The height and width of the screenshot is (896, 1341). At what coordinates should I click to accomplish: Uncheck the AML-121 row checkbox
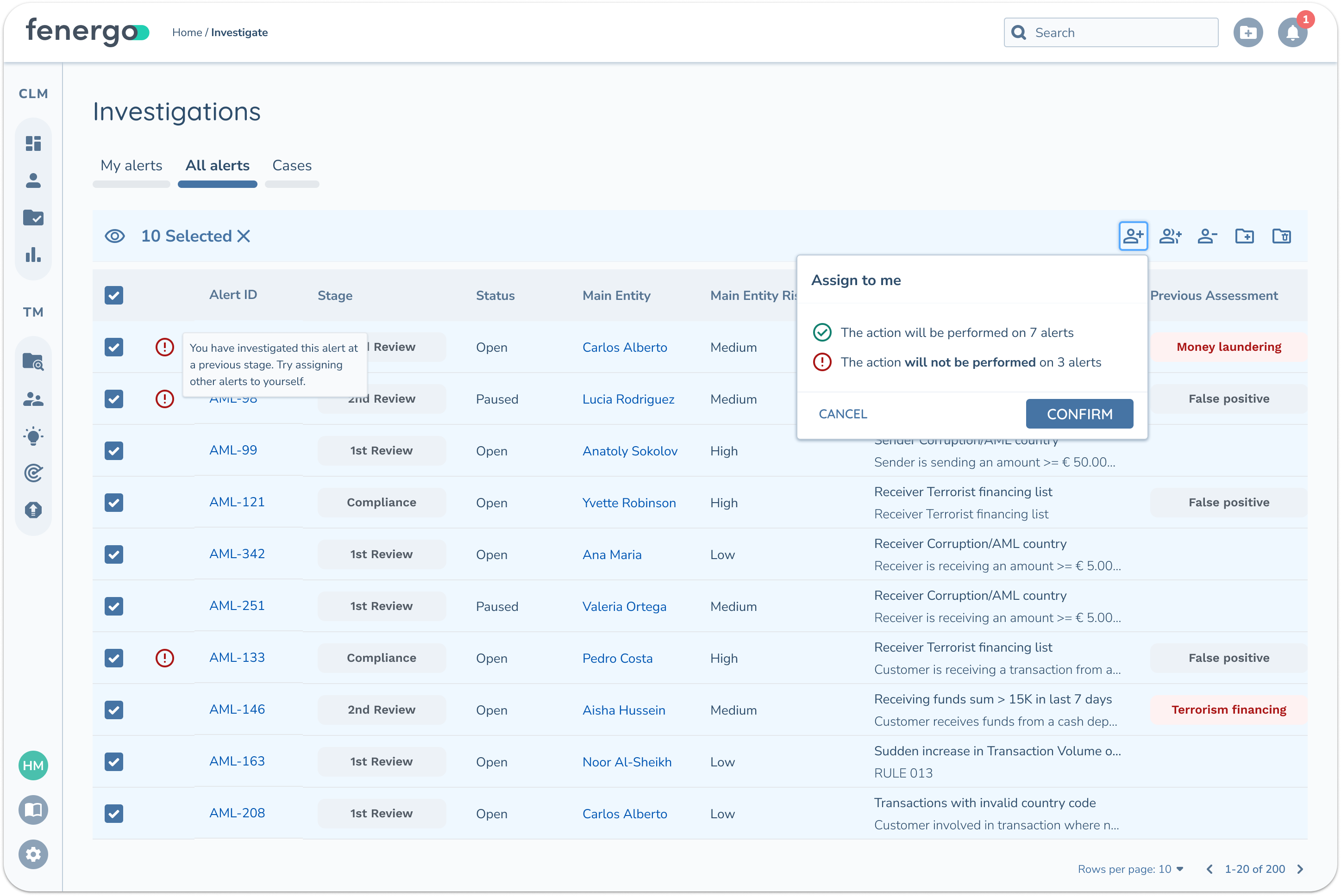click(114, 502)
